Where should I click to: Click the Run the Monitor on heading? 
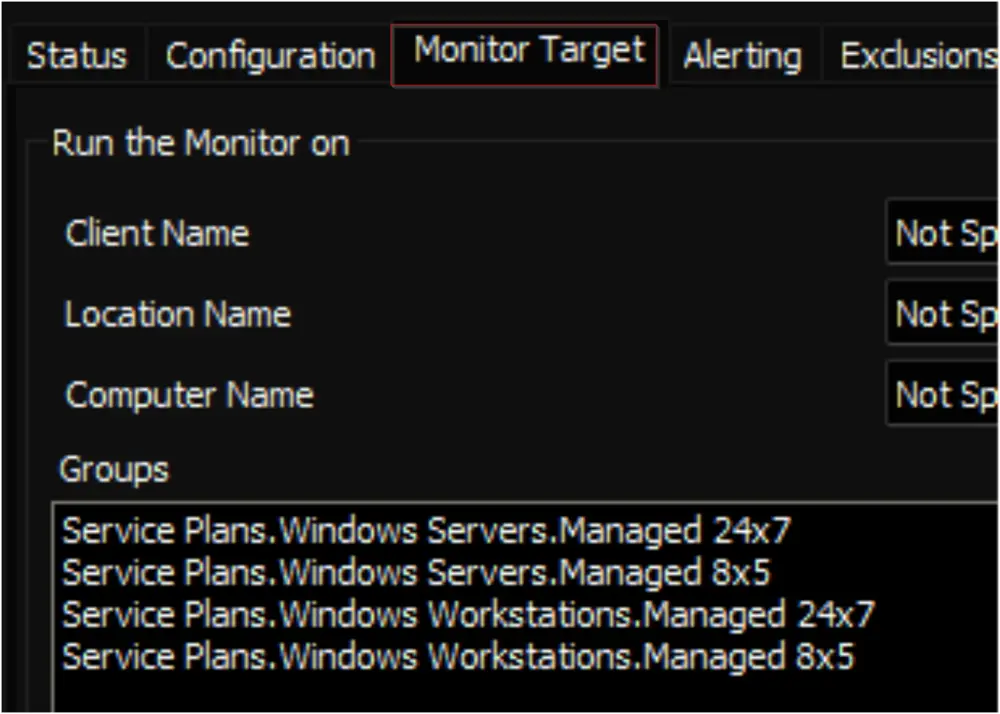pyautogui.click(x=201, y=142)
